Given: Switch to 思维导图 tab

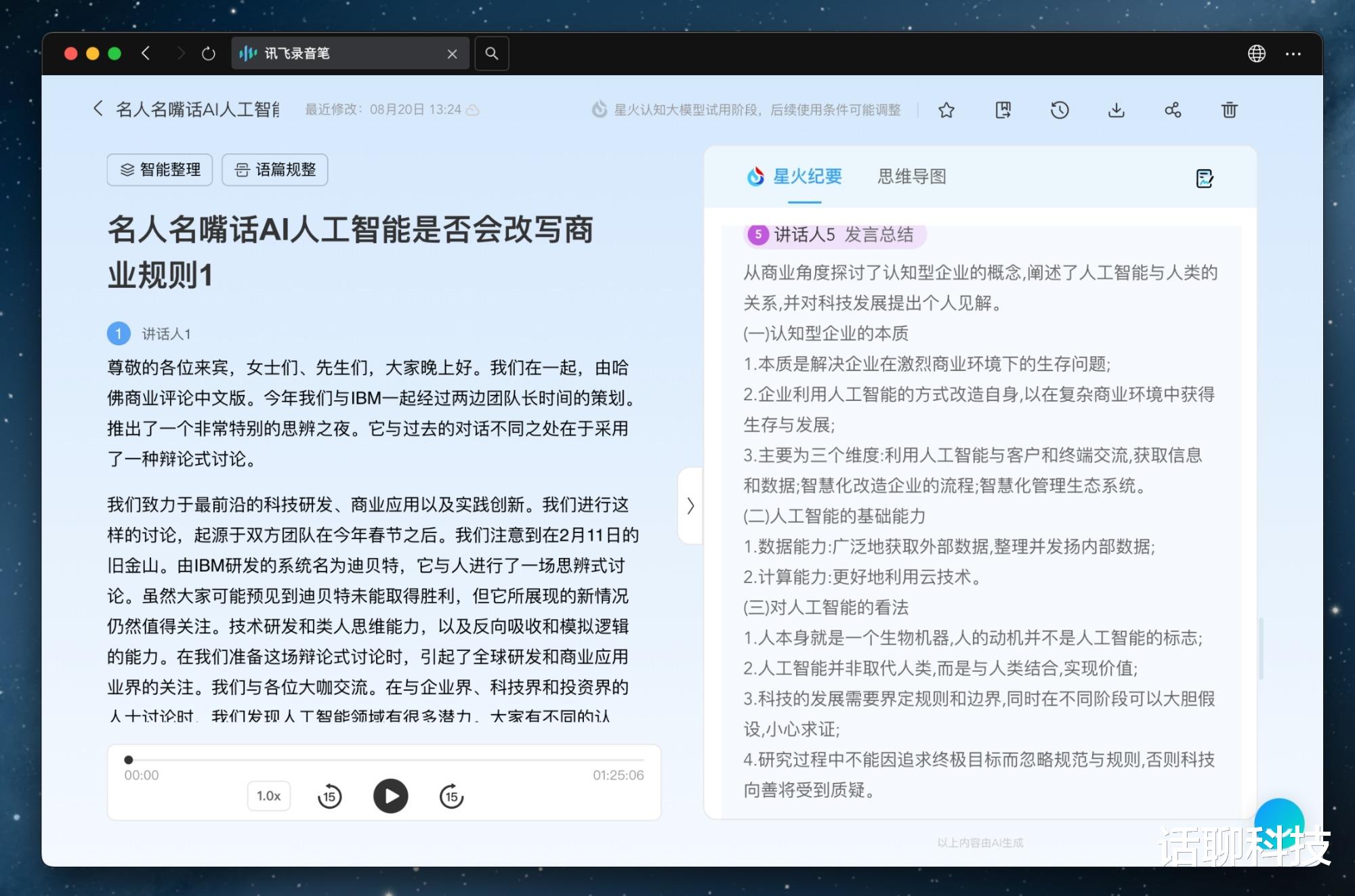Looking at the screenshot, I should pos(911,177).
